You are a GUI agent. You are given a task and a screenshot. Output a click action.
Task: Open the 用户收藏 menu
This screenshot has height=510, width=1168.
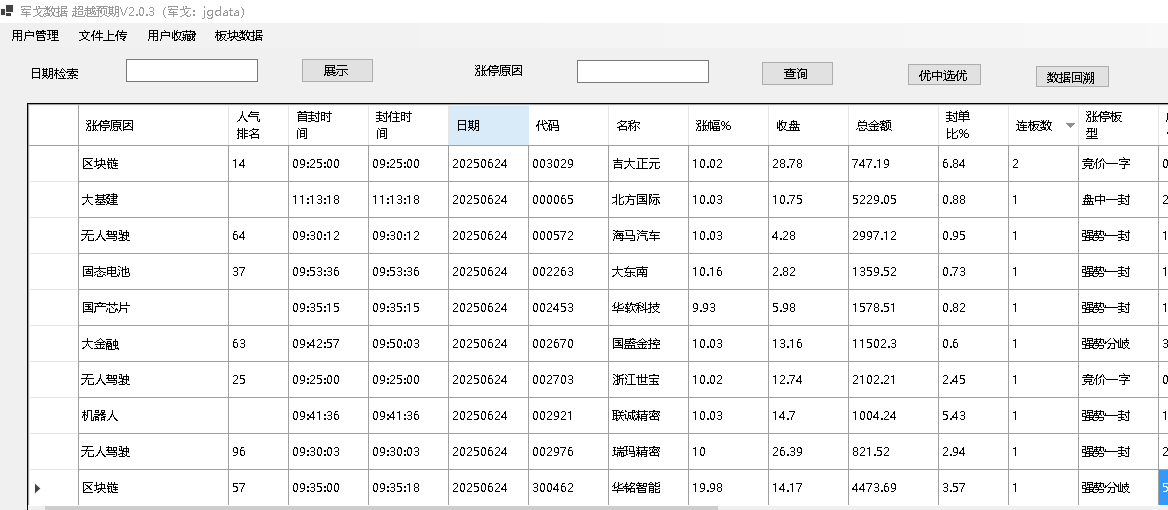(171, 36)
